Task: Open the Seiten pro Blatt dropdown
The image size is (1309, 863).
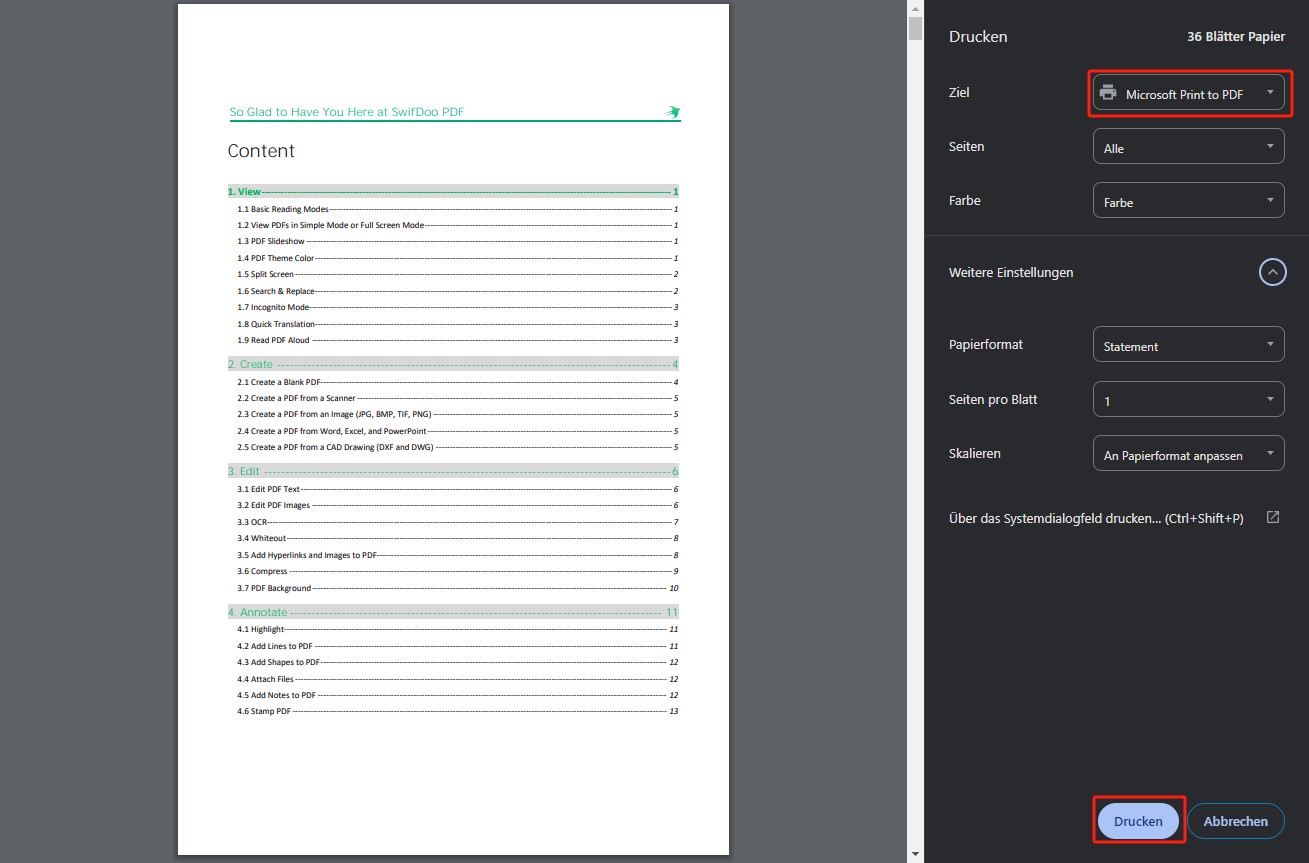Action: (x=1188, y=400)
